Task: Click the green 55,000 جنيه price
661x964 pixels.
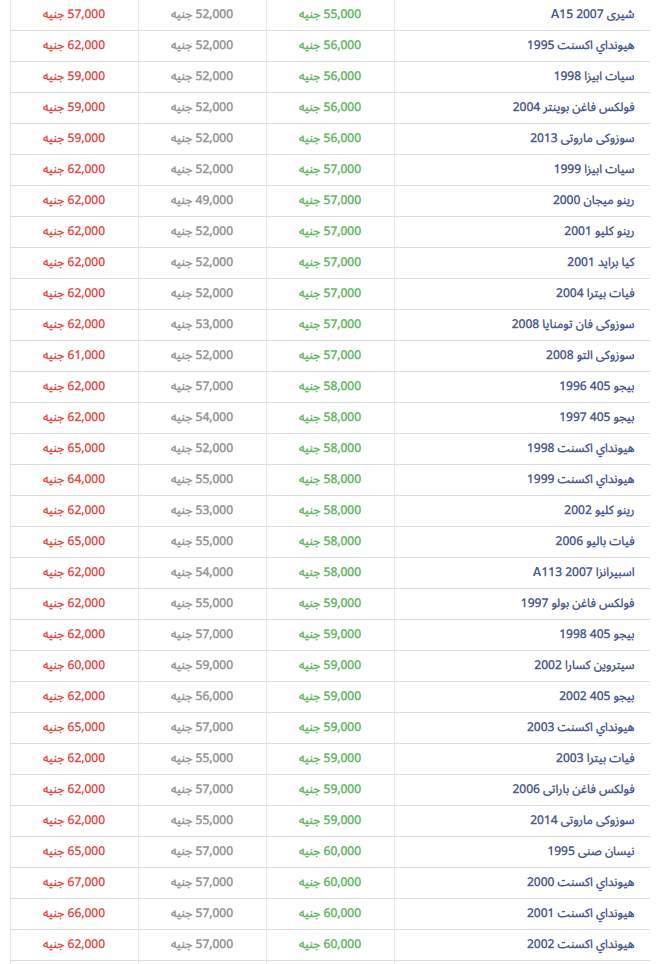Action: (x=330, y=15)
